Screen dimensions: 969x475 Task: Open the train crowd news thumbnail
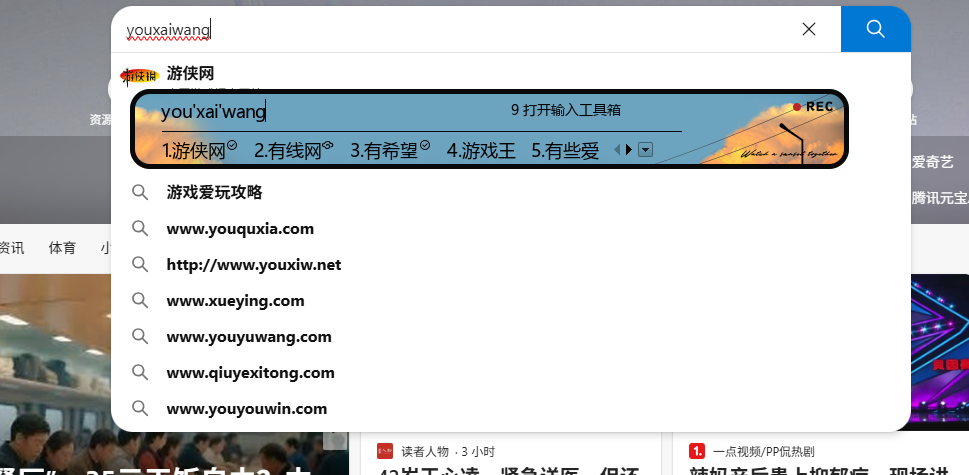pyautogui.click(x=56, y=374)
